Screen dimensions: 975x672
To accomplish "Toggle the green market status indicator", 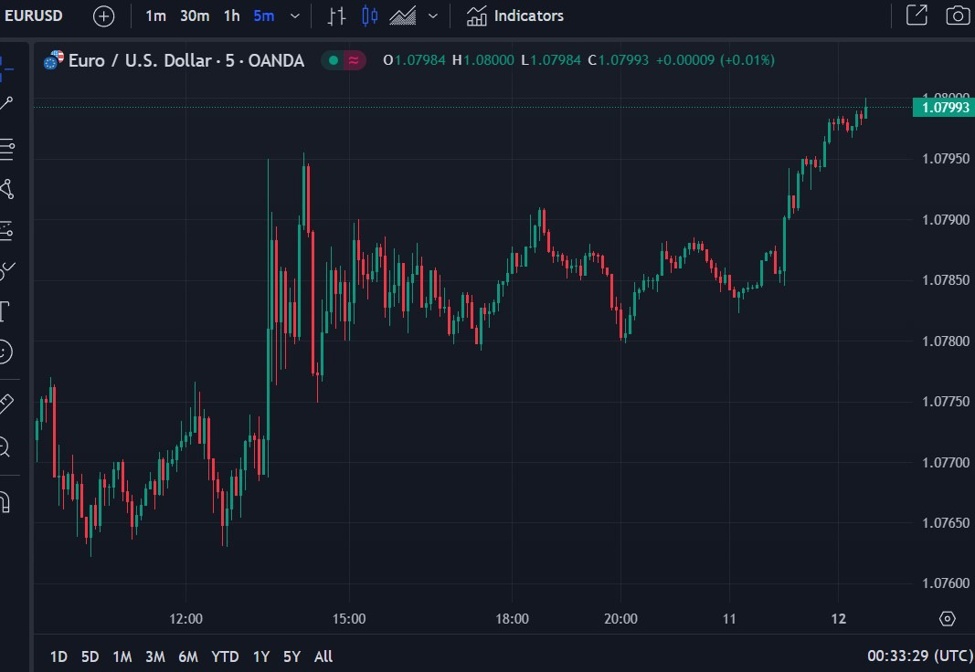I will point(333,60).
